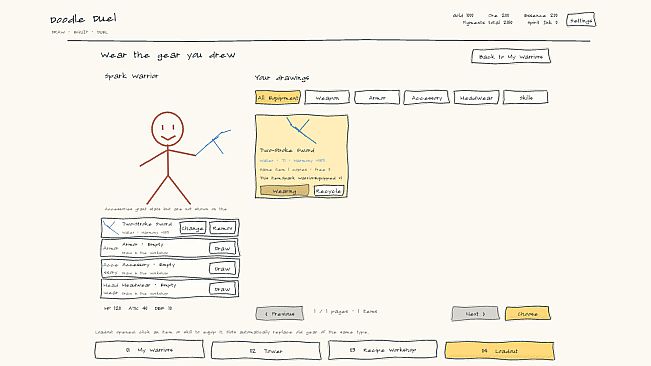The image size is (651, 366).
Task: Click the yellow button beside Next
Action: pos(528,314)
